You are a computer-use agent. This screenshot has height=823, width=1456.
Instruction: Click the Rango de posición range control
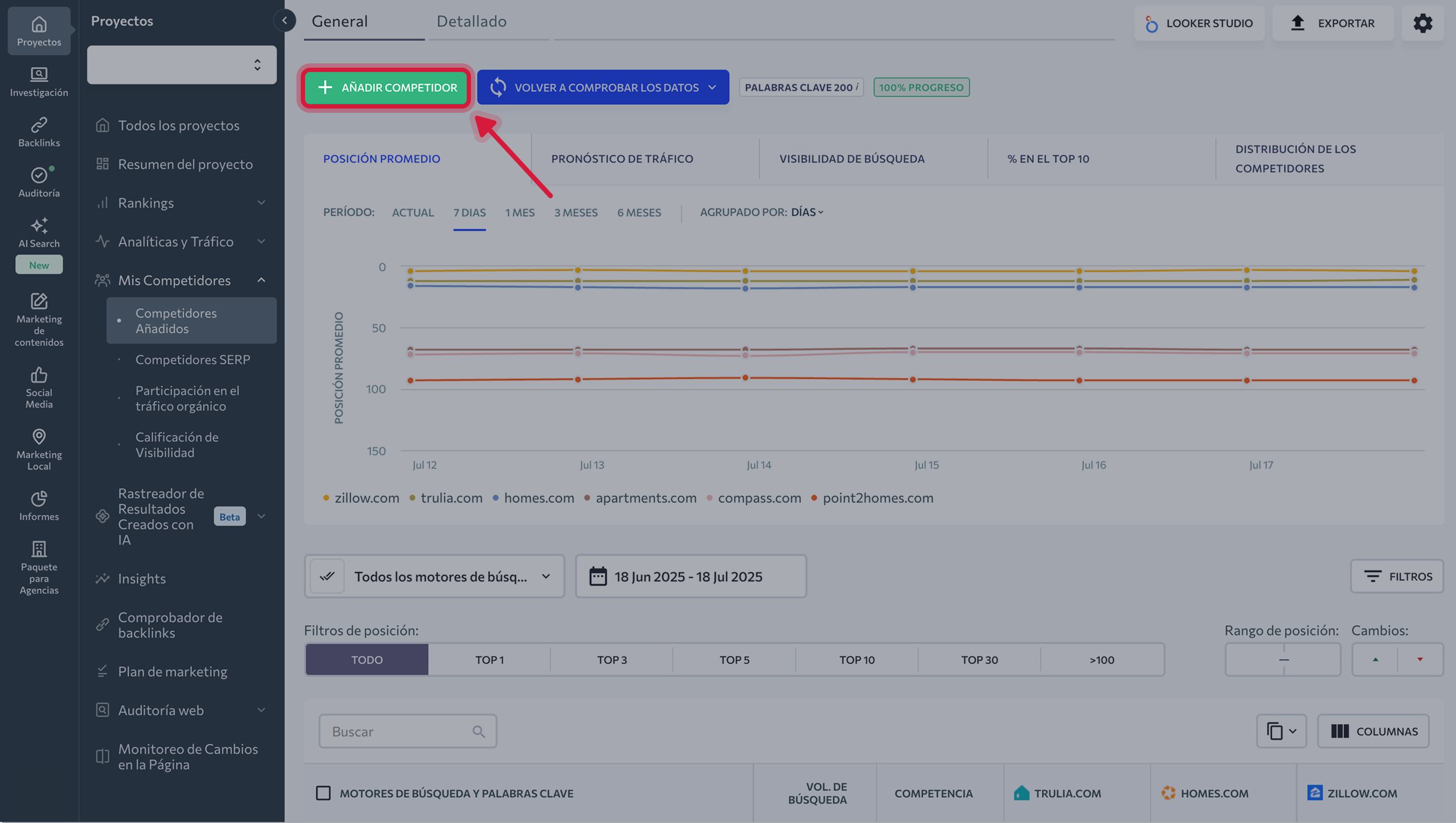tap(1283, 660)
